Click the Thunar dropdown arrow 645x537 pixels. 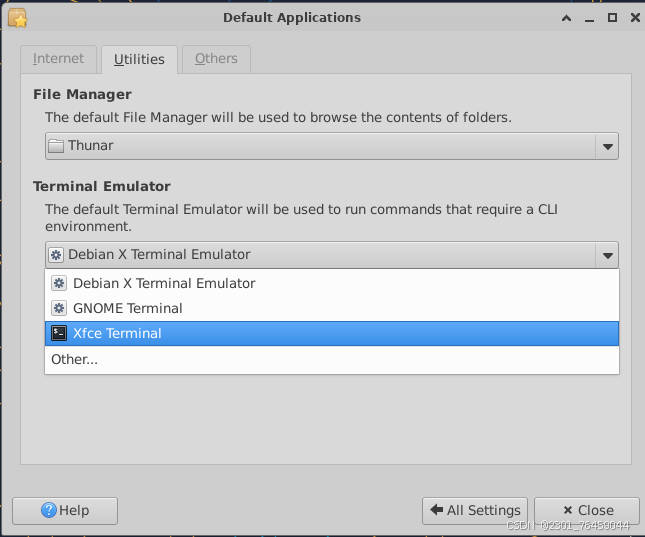[x=607, y=146]
